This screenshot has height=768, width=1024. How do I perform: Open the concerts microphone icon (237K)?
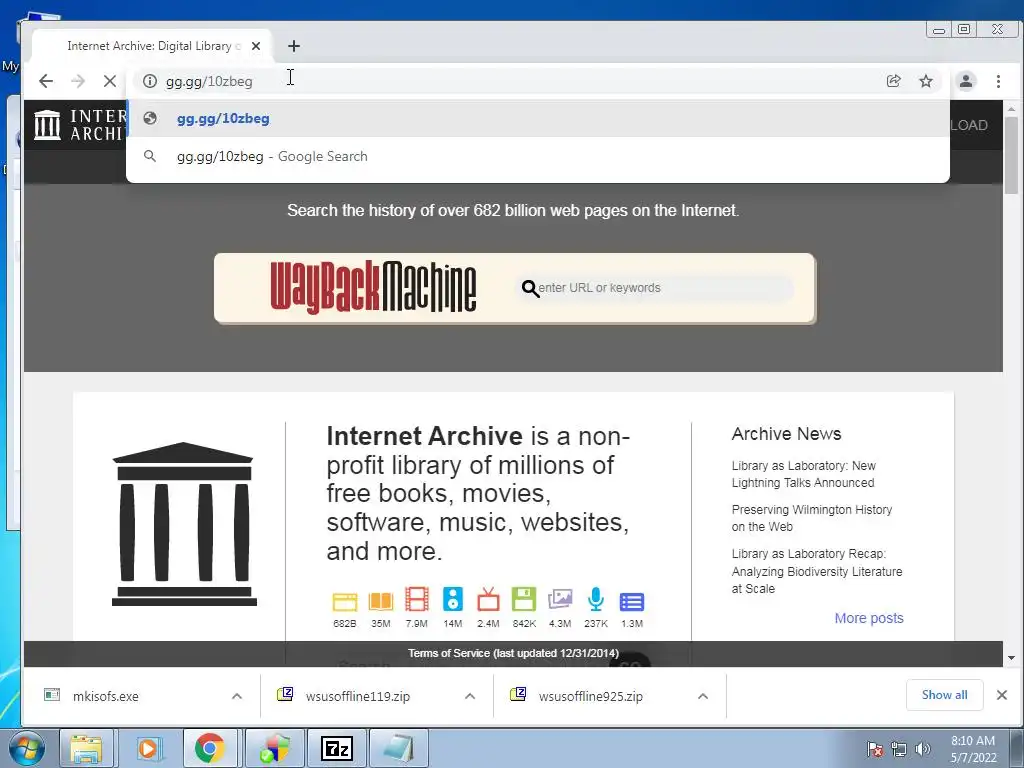pos(596,600)
